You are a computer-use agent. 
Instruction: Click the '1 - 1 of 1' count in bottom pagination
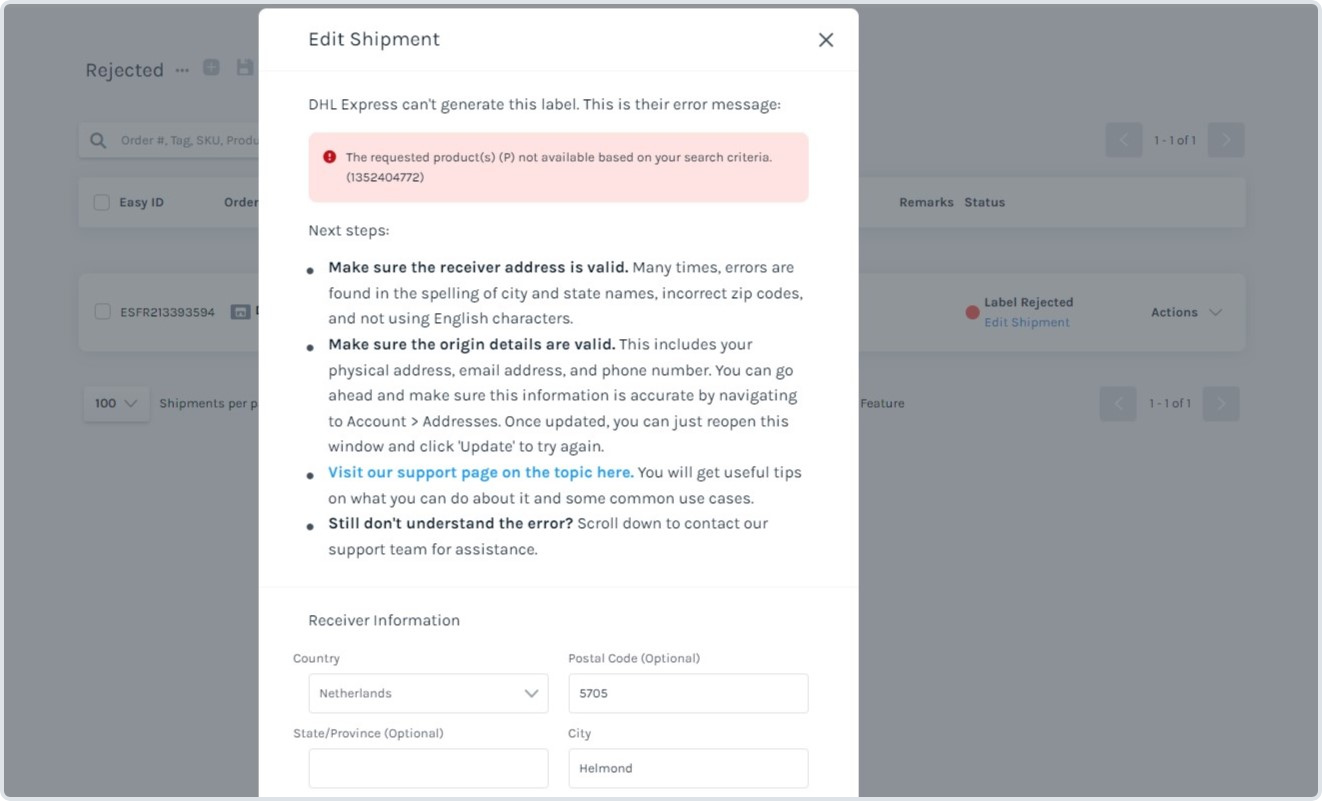[1170, 403]
